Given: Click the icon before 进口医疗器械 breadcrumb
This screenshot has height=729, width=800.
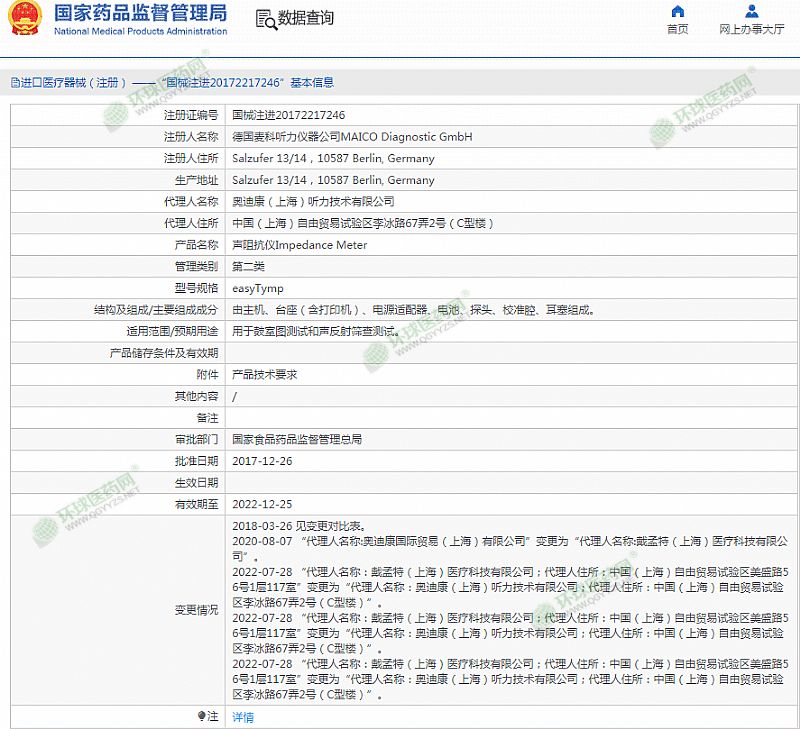Looking at the screenshot, I should coord(14,83).
